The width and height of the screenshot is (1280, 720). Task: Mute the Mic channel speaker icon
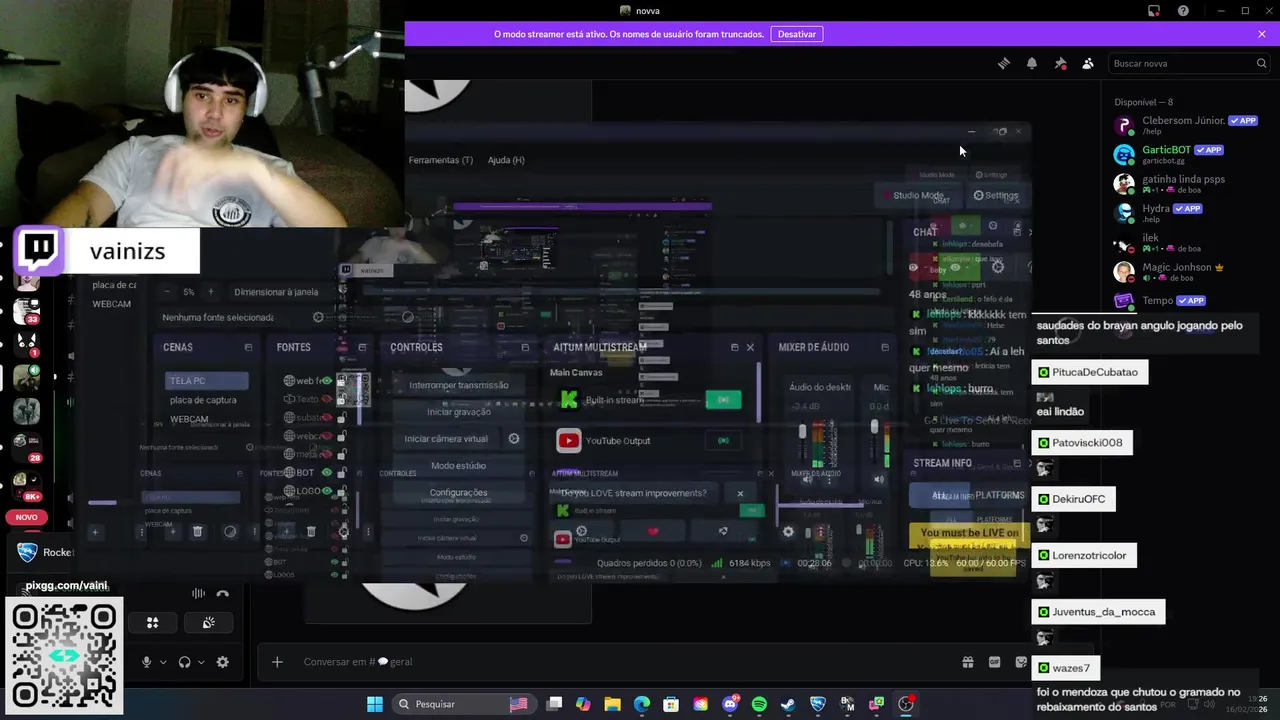point(879,480)
